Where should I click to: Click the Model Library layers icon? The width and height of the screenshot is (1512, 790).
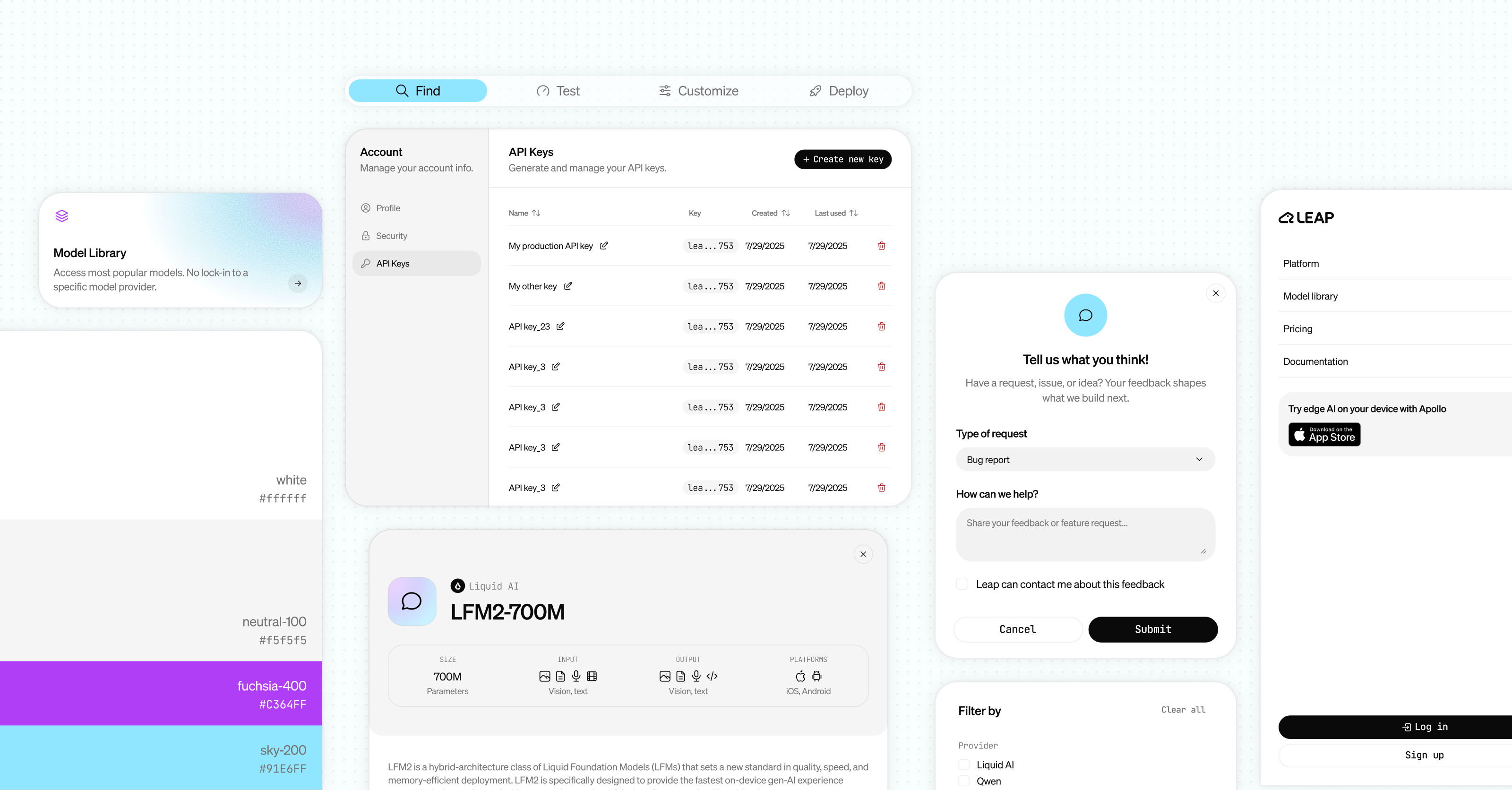coord(61,215)
